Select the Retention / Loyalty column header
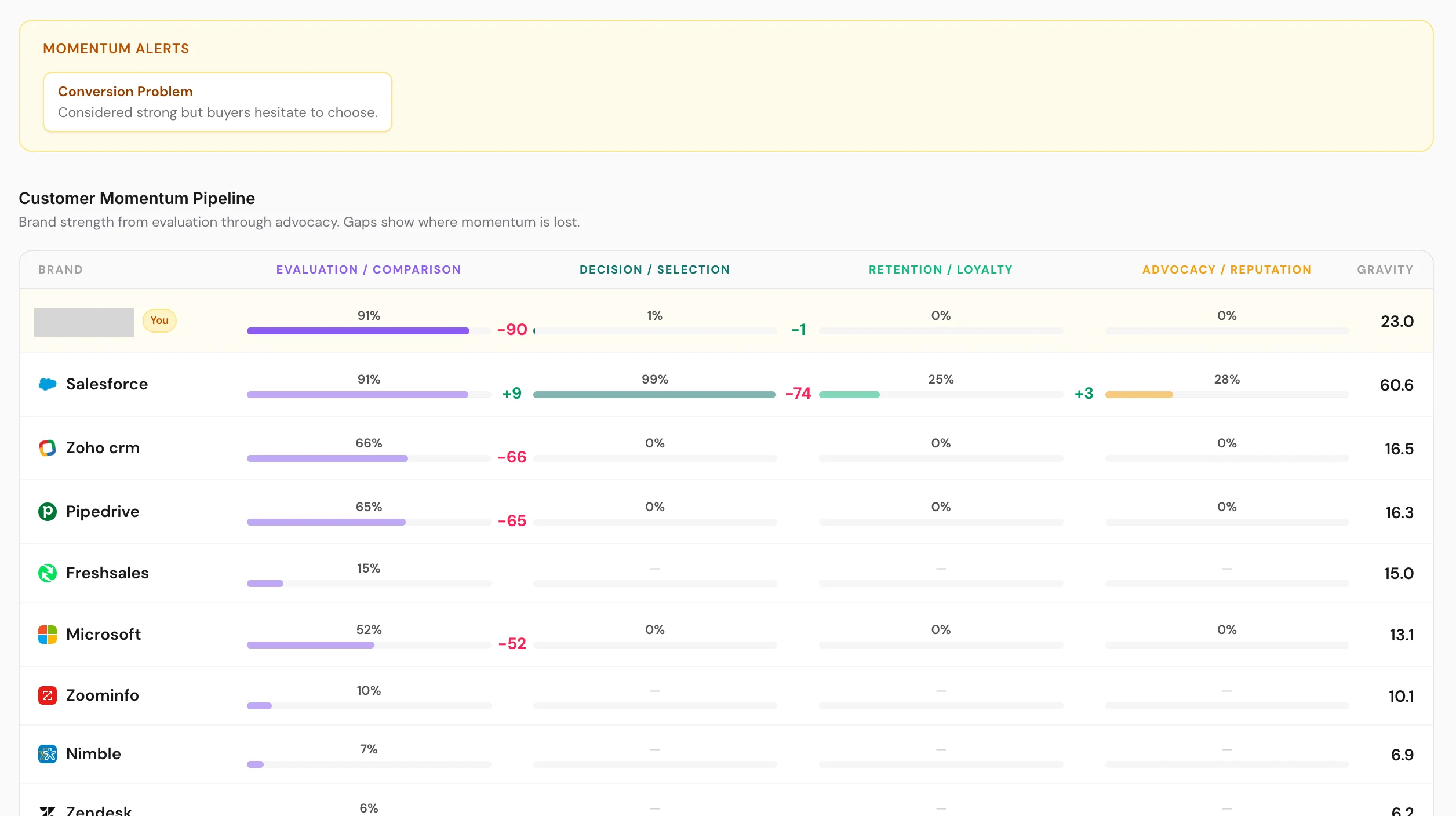 (x=941, y=269)
